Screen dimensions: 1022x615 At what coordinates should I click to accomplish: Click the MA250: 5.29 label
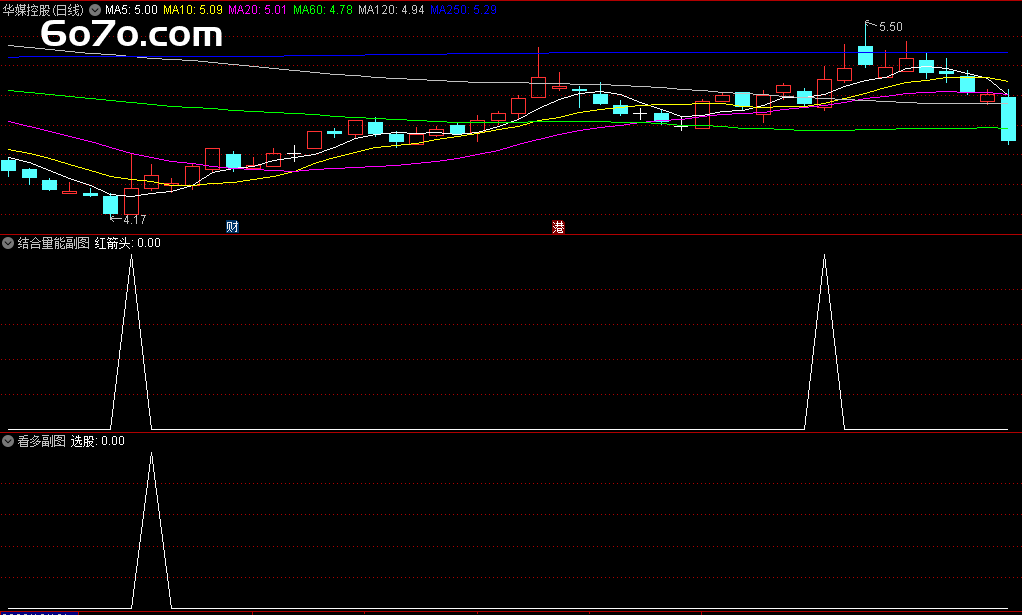(x=463, y=10)
